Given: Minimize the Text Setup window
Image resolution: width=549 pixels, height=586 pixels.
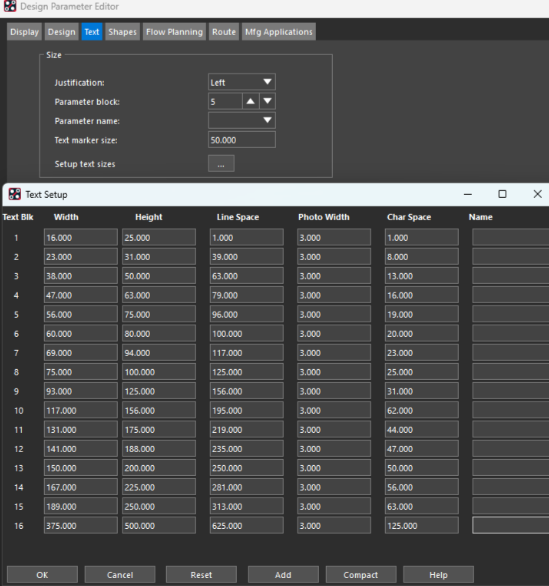Looking at the screenshot, I should [x=468, y=194].
